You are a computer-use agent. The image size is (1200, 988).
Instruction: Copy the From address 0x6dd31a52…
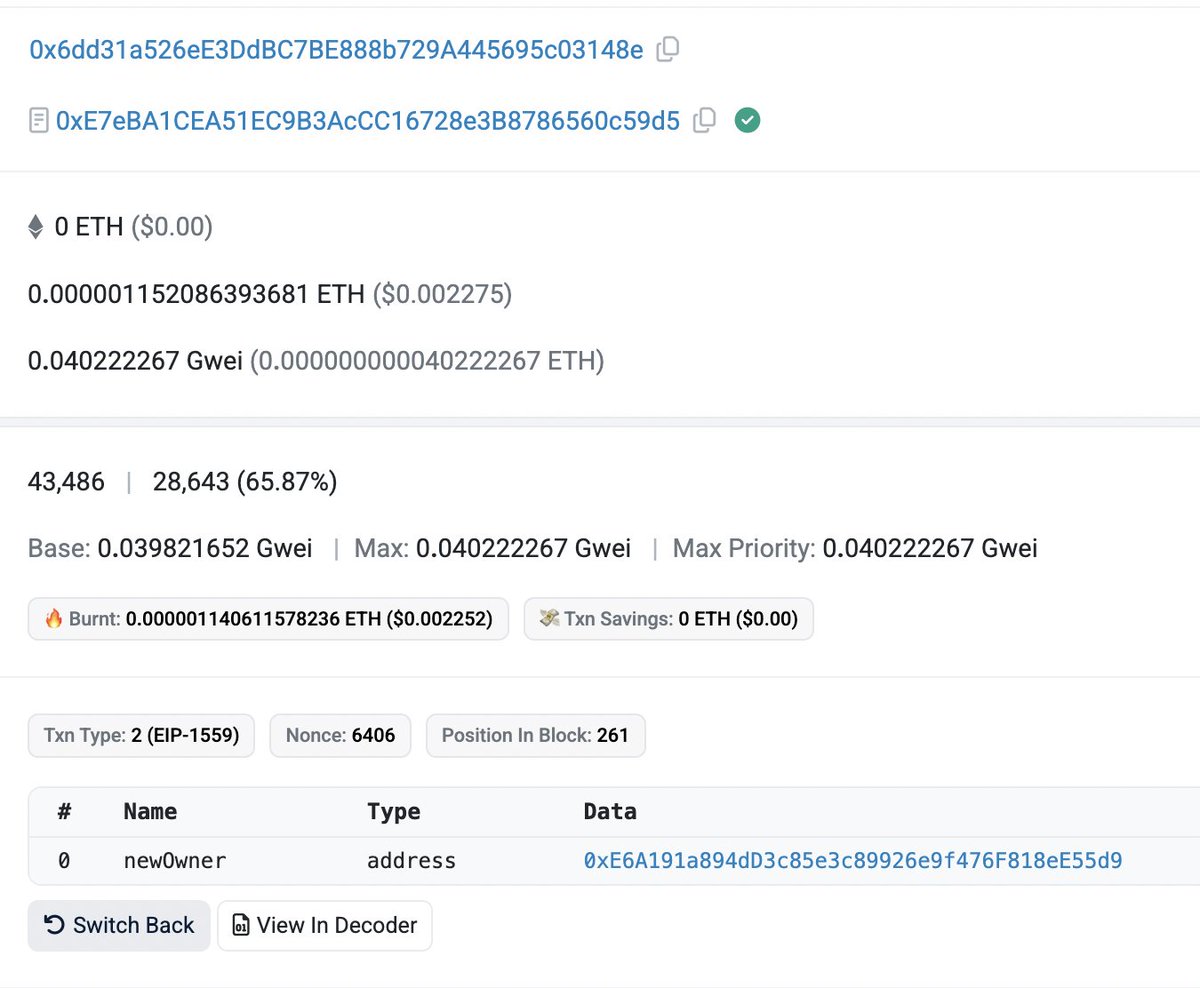tap(668, 49)
